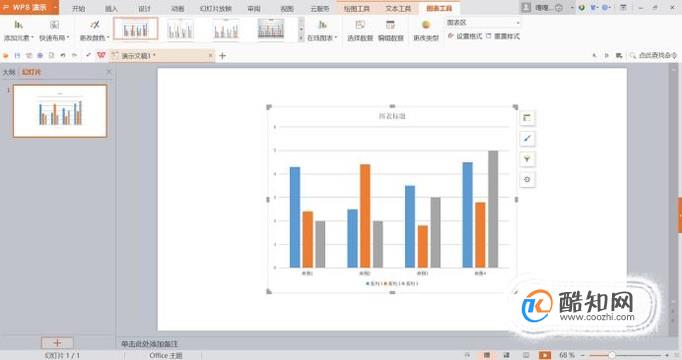The height and width of the screenshot is (360, 682).
Task: Open the Quick Layout (快速布局) icon
Action: coord(54,30)
